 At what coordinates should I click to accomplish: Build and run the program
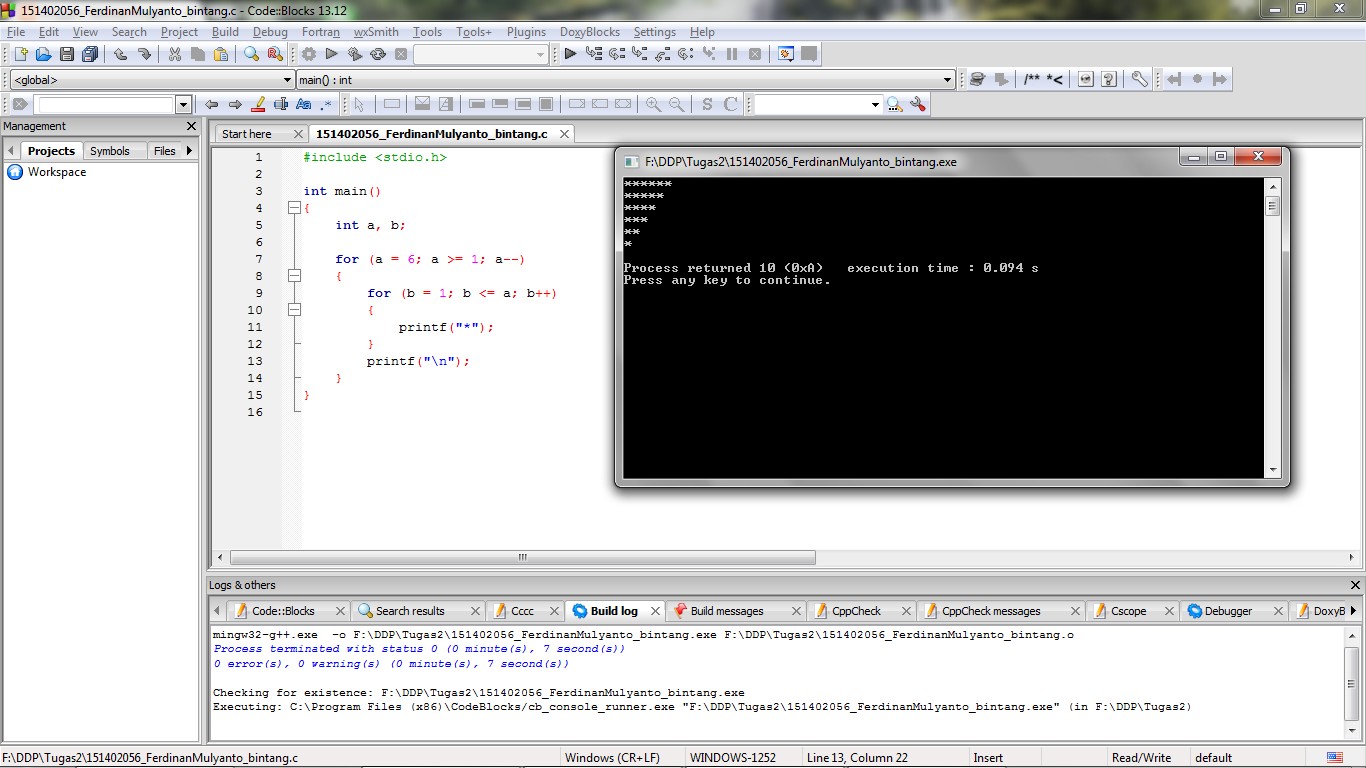click(355, 54)
